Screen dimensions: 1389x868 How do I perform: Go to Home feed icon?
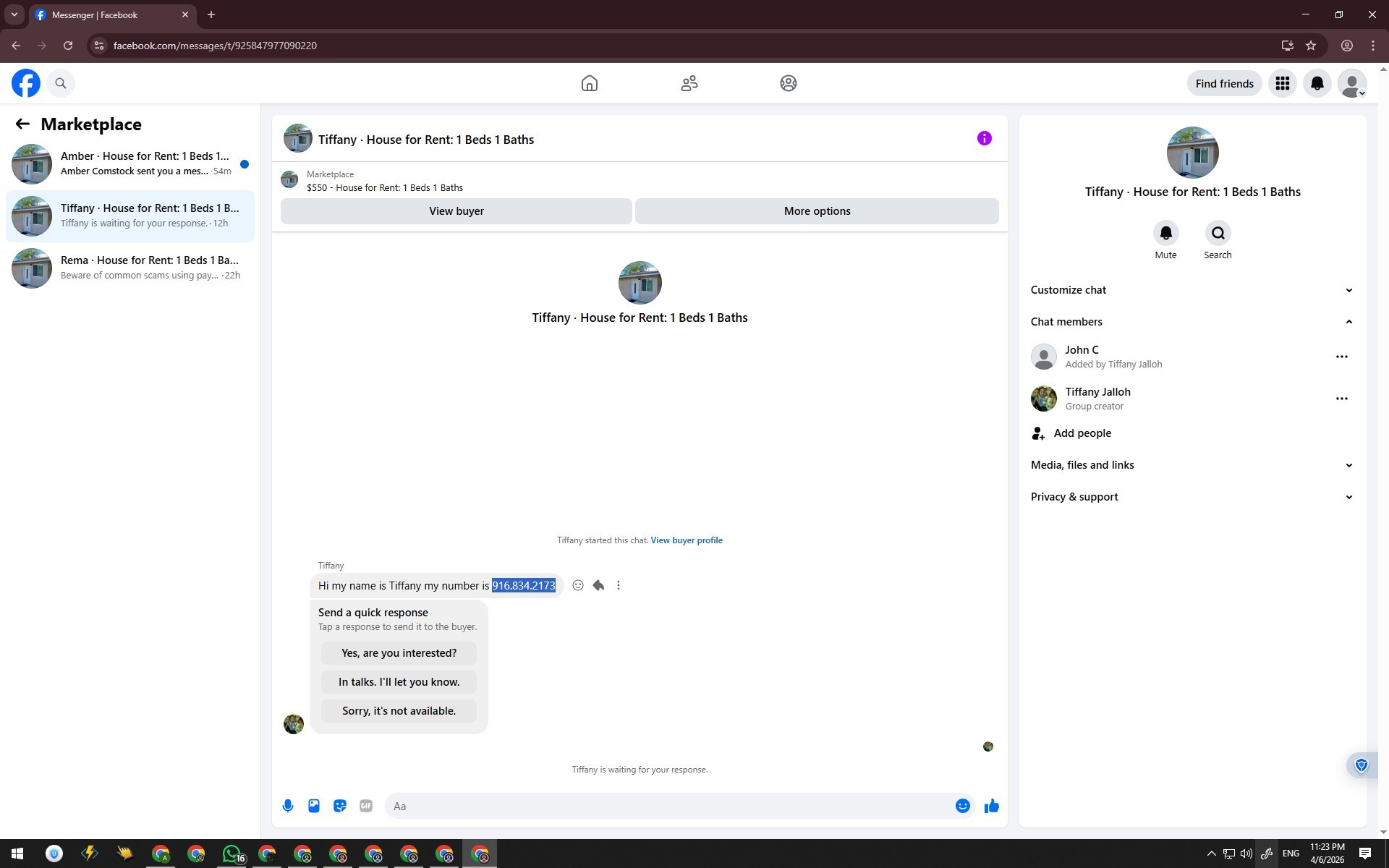pyautogui.click(x=590, y=83)
